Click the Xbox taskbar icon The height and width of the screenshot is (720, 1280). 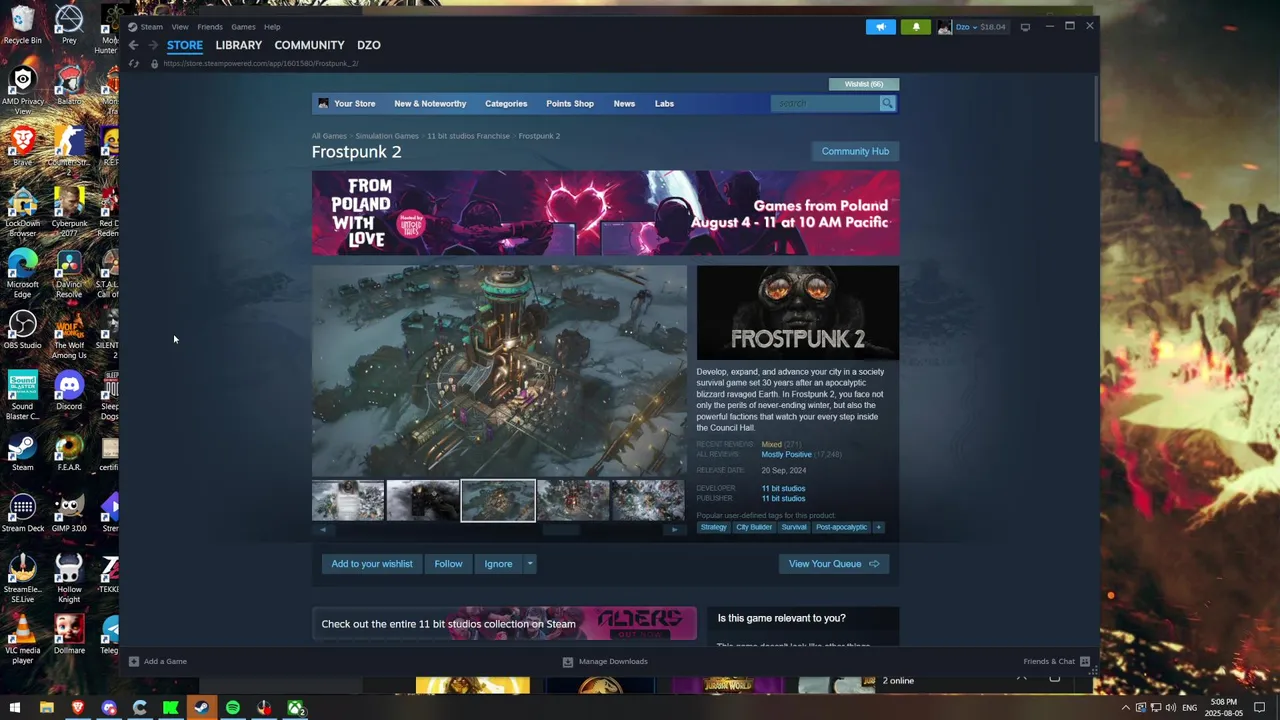(x=296, y=708)
